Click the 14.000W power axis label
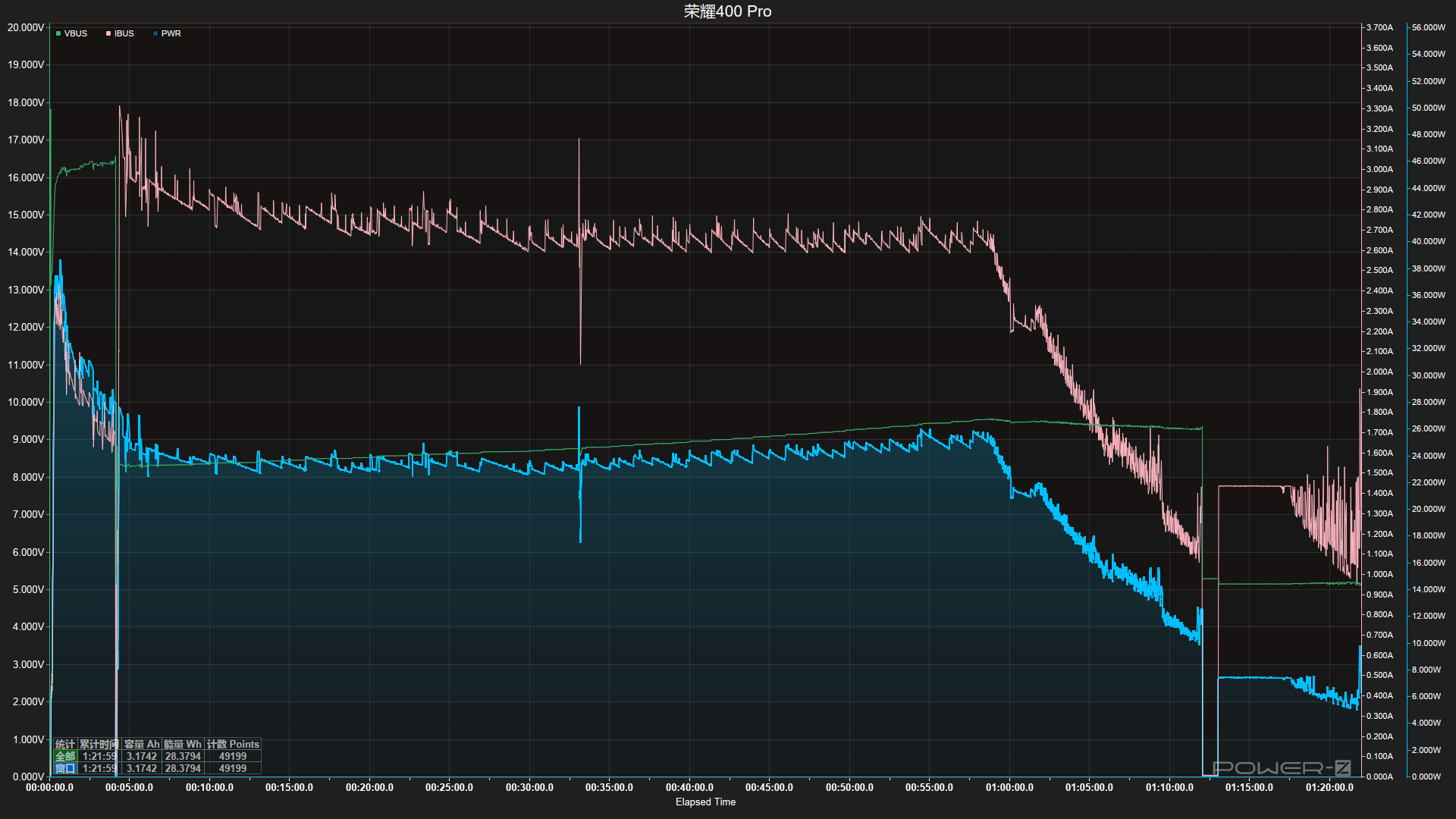Viewport: 1456px width, 819px height. coord(1429,589)
